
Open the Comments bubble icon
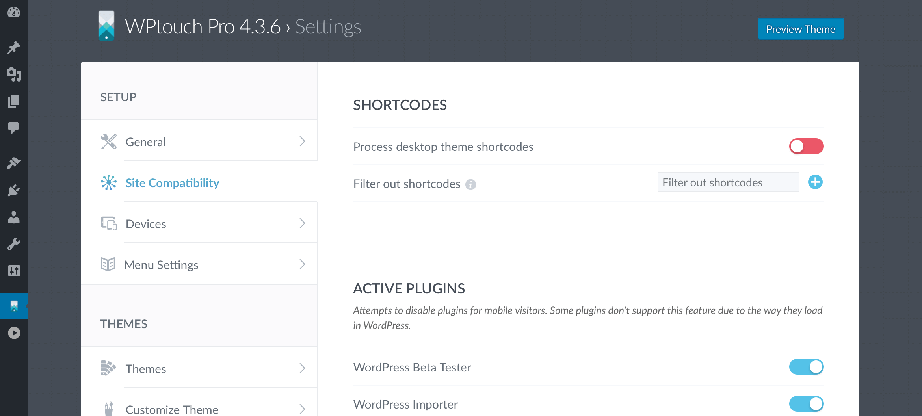14,128
